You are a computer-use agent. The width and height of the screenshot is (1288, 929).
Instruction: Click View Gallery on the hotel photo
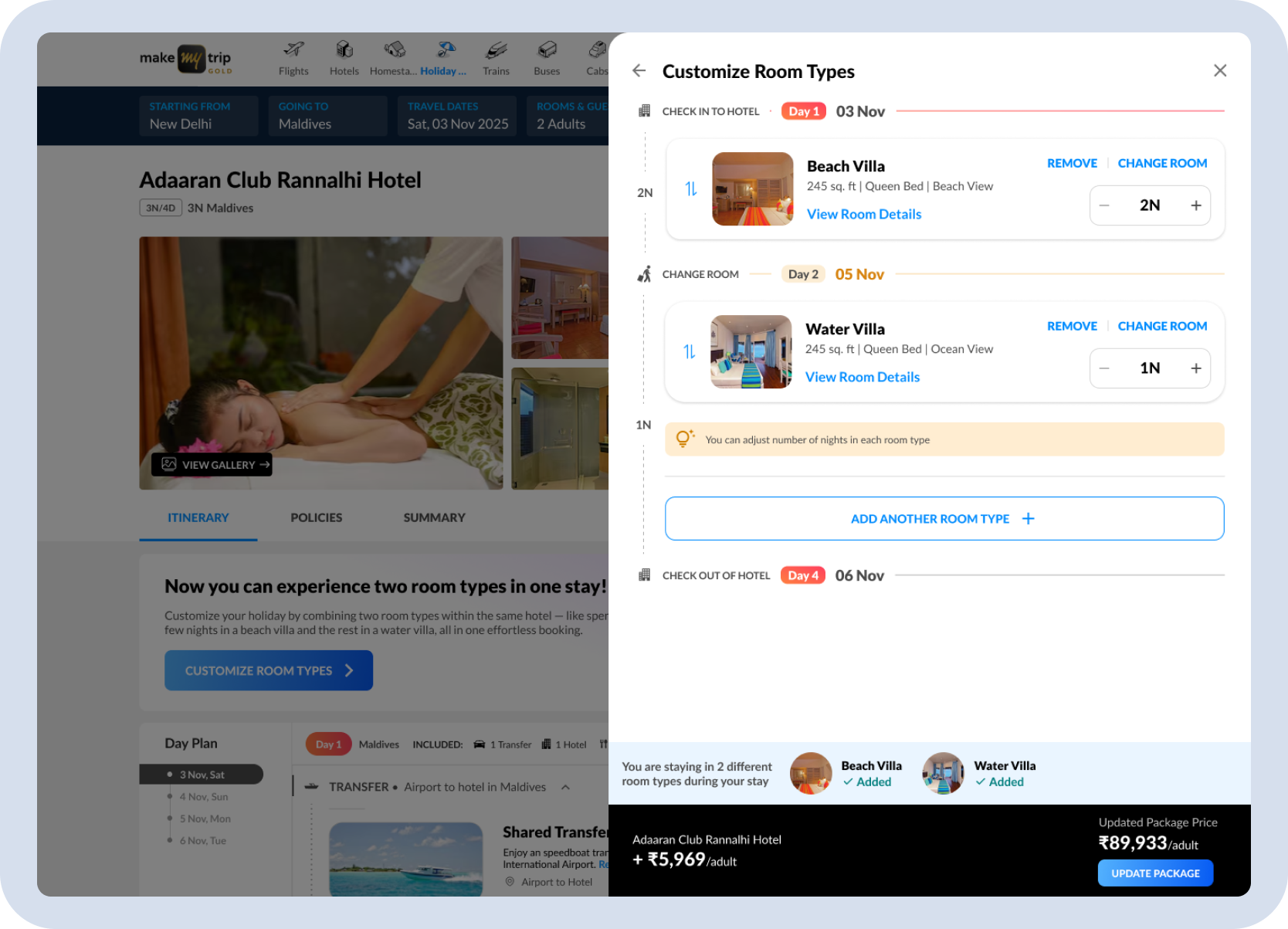(212, 465)
